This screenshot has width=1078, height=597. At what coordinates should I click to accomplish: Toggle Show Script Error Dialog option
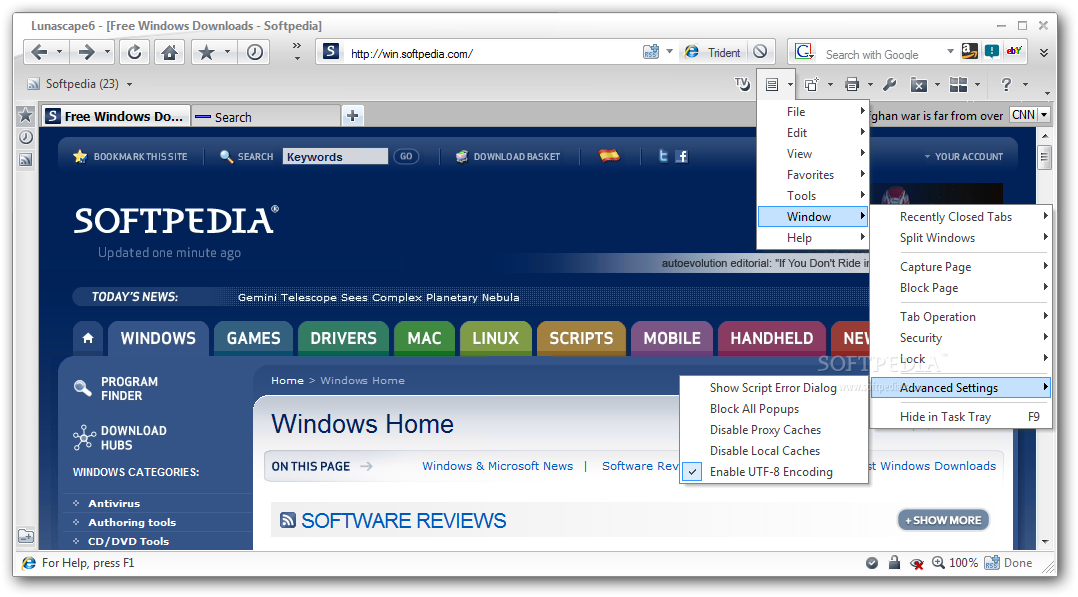point(773,388)
